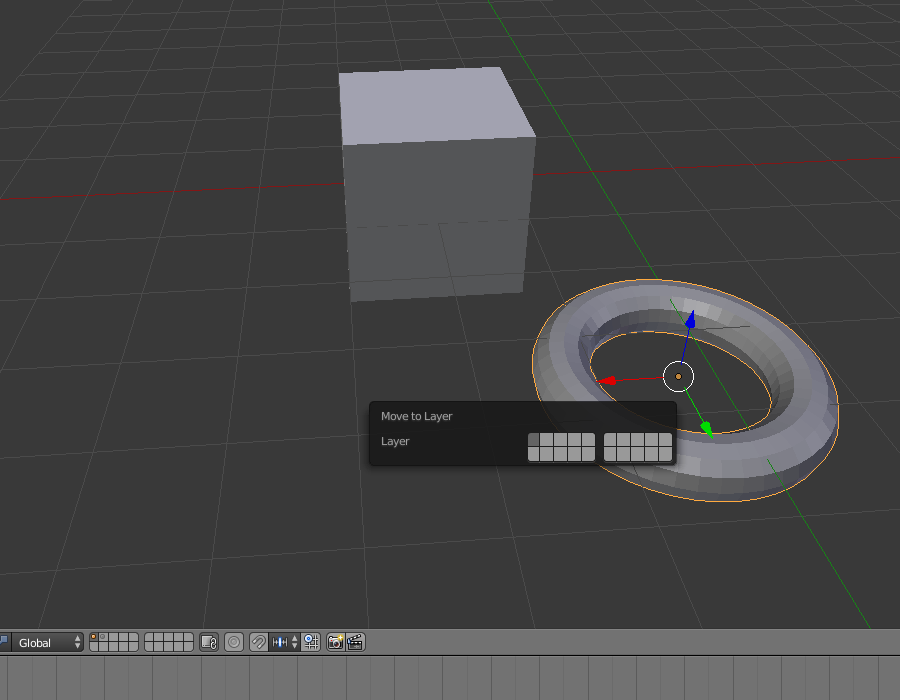Screen dimensions: 900x700
Task: Open the proportional editing circle icon
Action: (x=234, y=643)
